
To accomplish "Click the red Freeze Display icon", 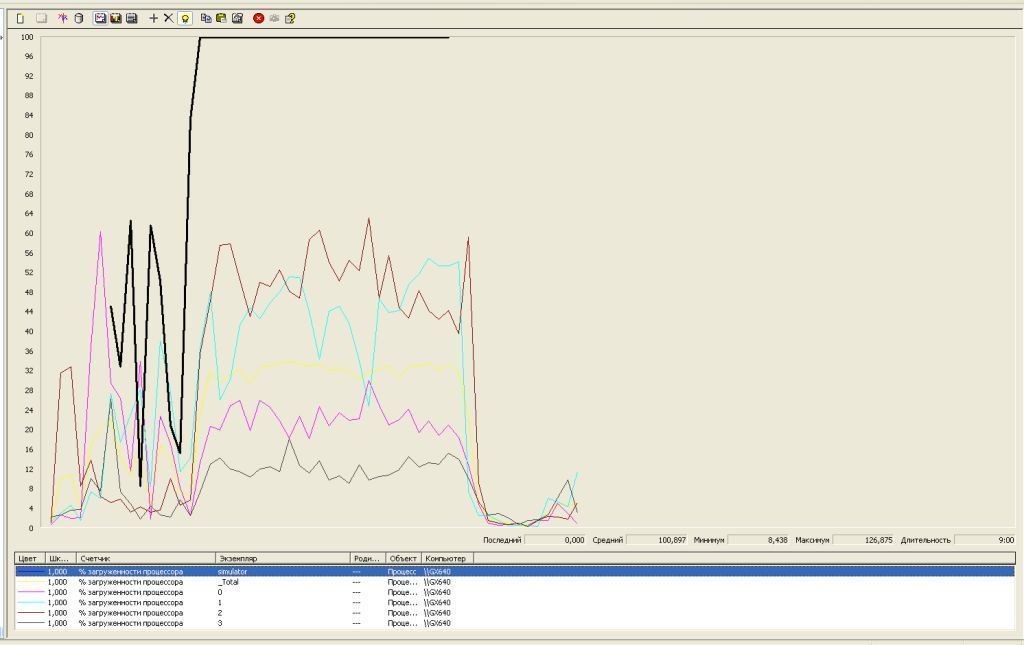I will (x=259, y=18).
